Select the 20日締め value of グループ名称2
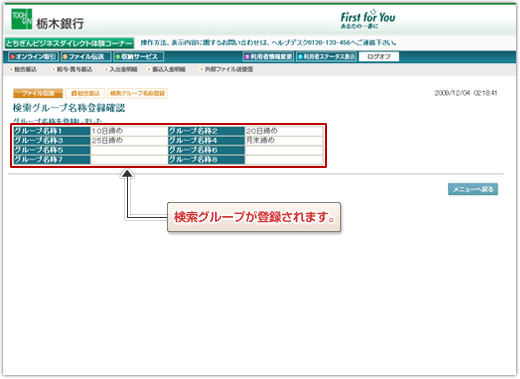The image size is (520, 379). tap(262, 131)
